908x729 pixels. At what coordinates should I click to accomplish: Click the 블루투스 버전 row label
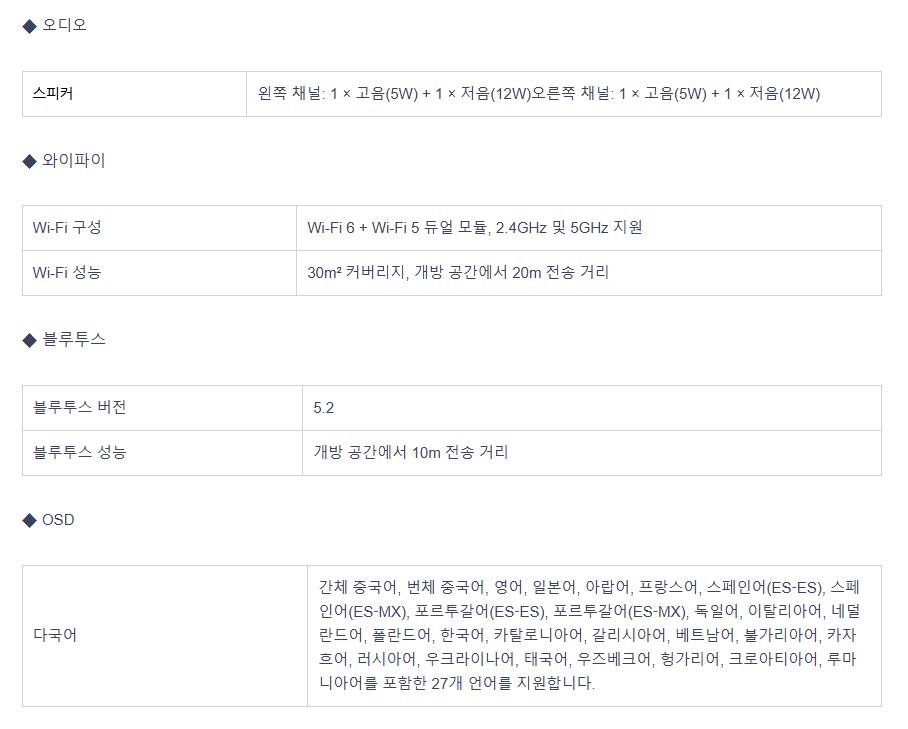[x=79, y=408]
